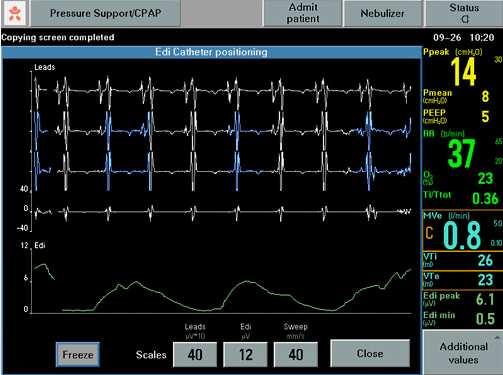Image resolution: width=503 pixels, height=375 pixels.
Task: Change the Sweep speed value 40
Action: tap(296, 355)
